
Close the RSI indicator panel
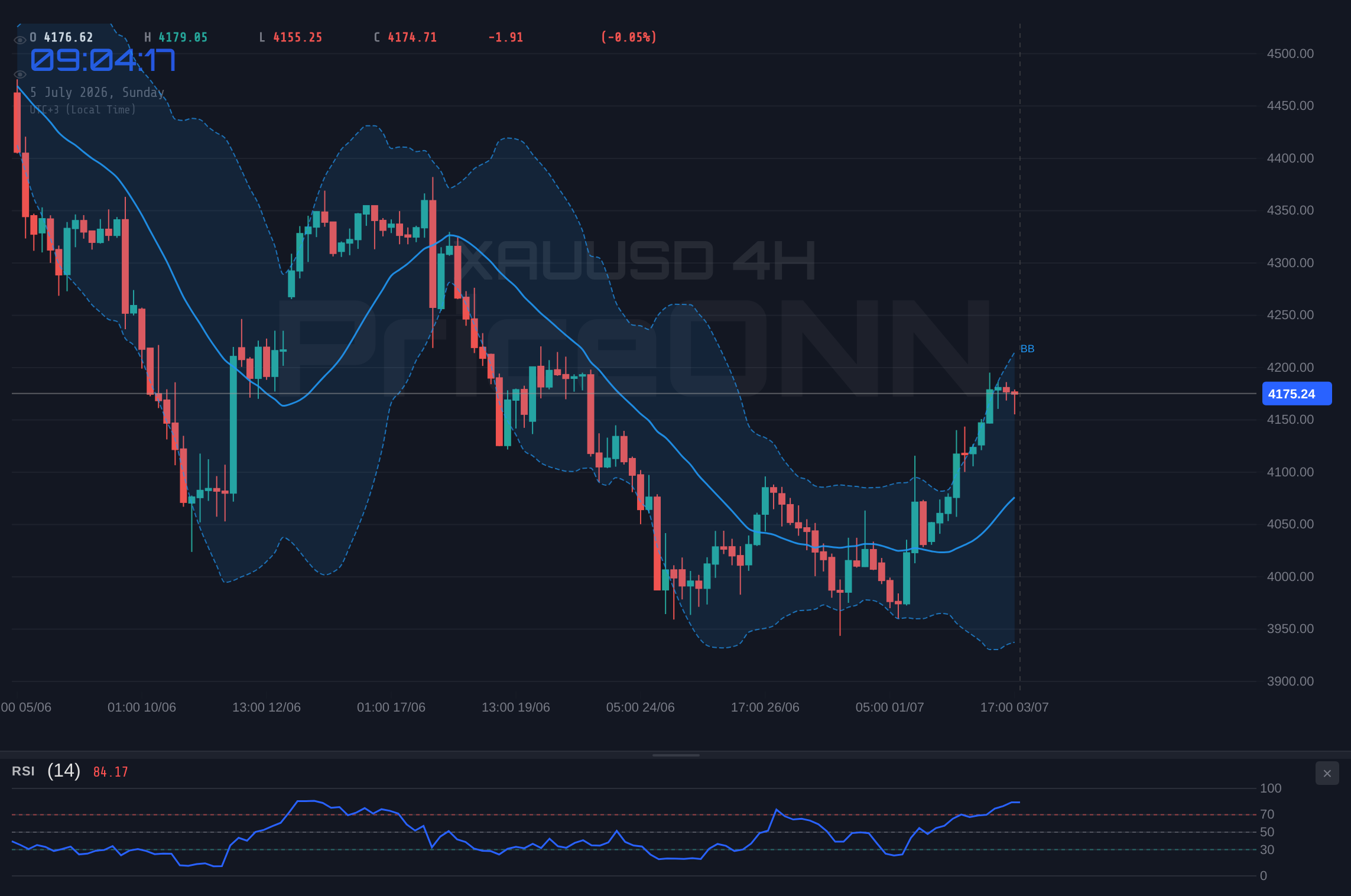1327,773
